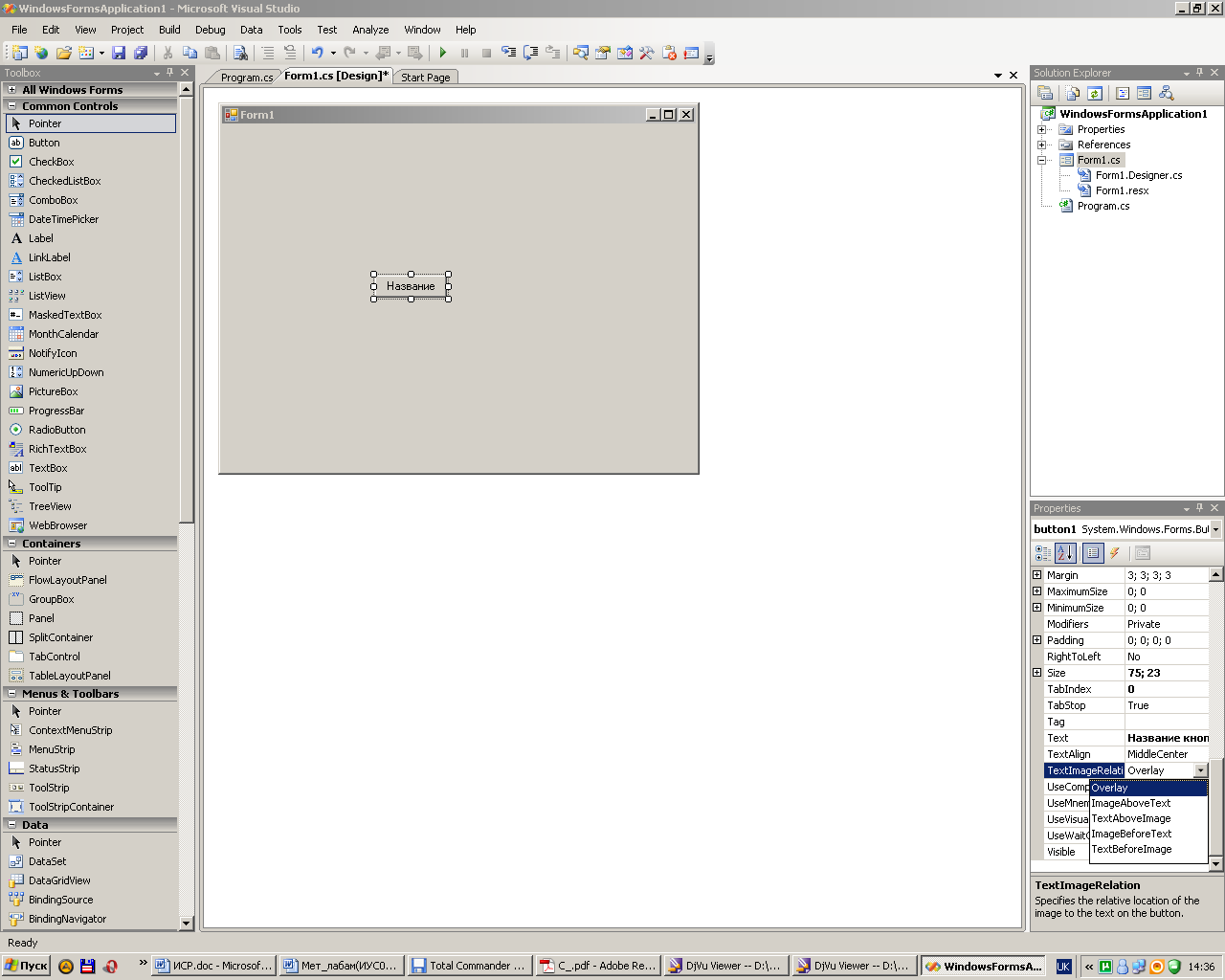This screenshot has height=980, width=1225.
Task: Switch to the Start Page tab
Action: pyautogui.click(x=426, y=78)
